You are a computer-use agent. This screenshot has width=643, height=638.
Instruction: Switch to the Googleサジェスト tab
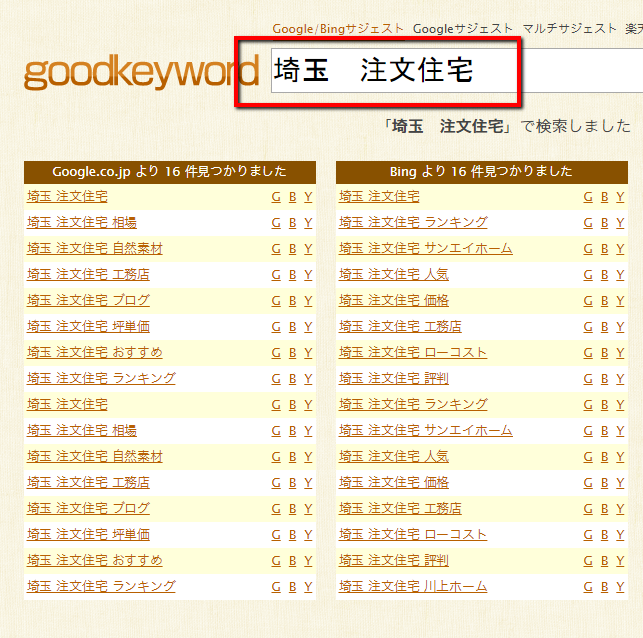pyautogui.click(x=463, y=29)
